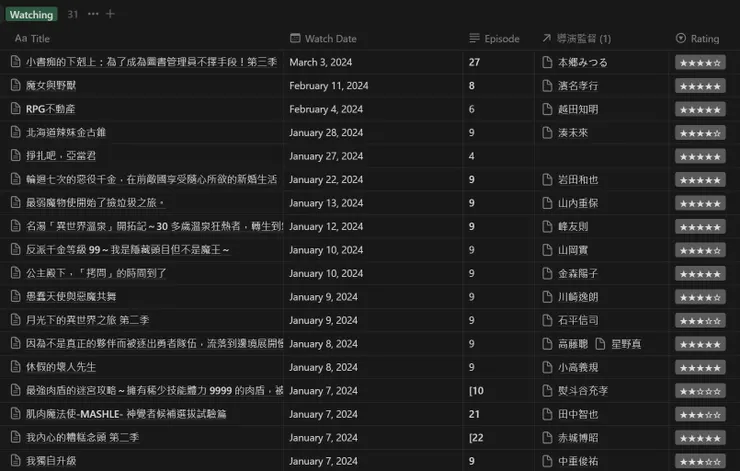The height and width of the screenshot is (471, 740).
Task: Open director link 山岡實
Action: pyautogui.click(x=572, y=250)
